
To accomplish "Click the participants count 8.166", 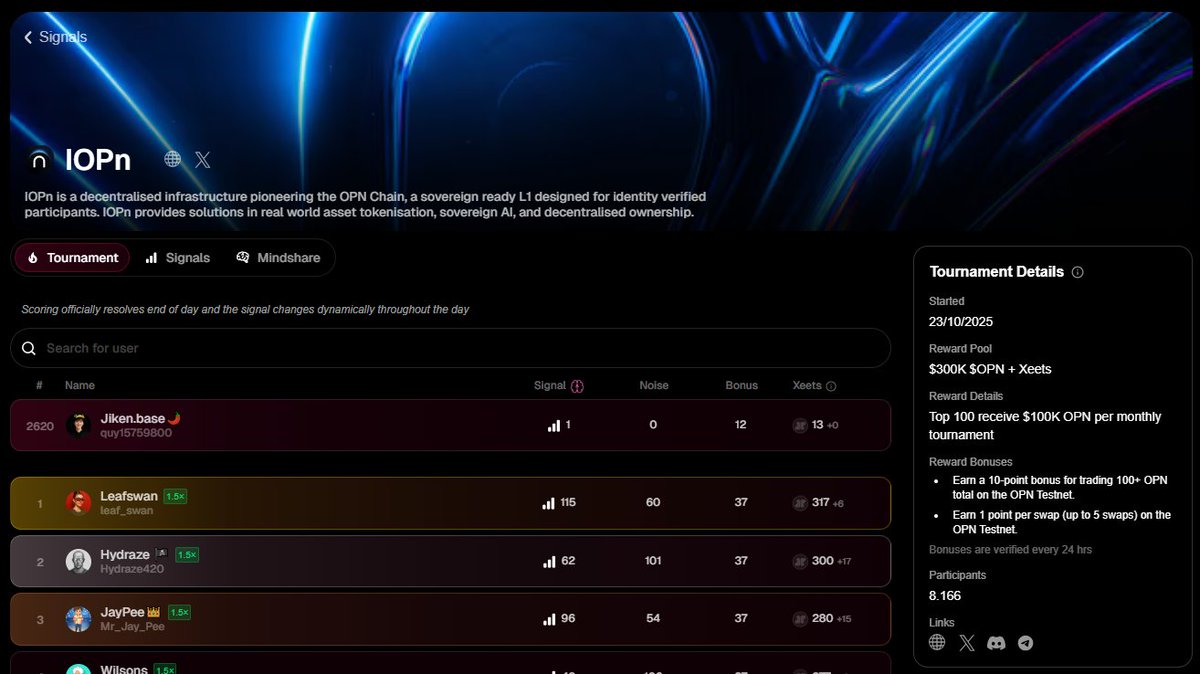I will [x=945, y=596].
